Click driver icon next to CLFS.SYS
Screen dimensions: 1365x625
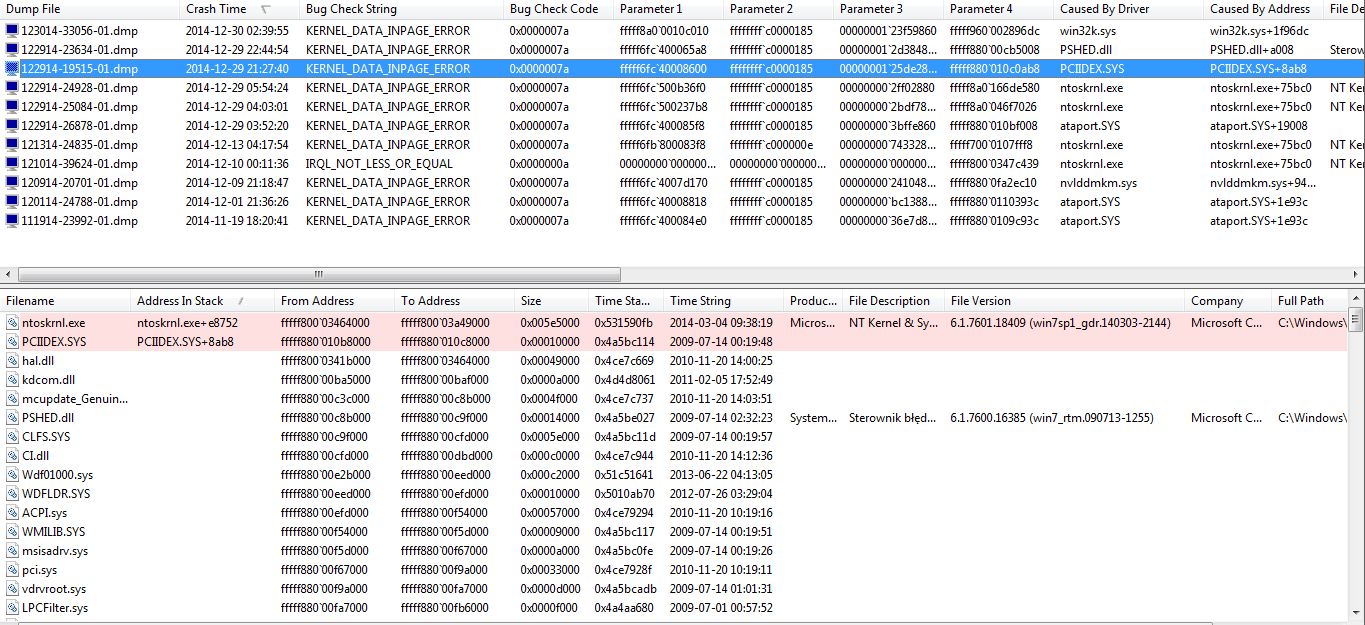click(12, 437)
